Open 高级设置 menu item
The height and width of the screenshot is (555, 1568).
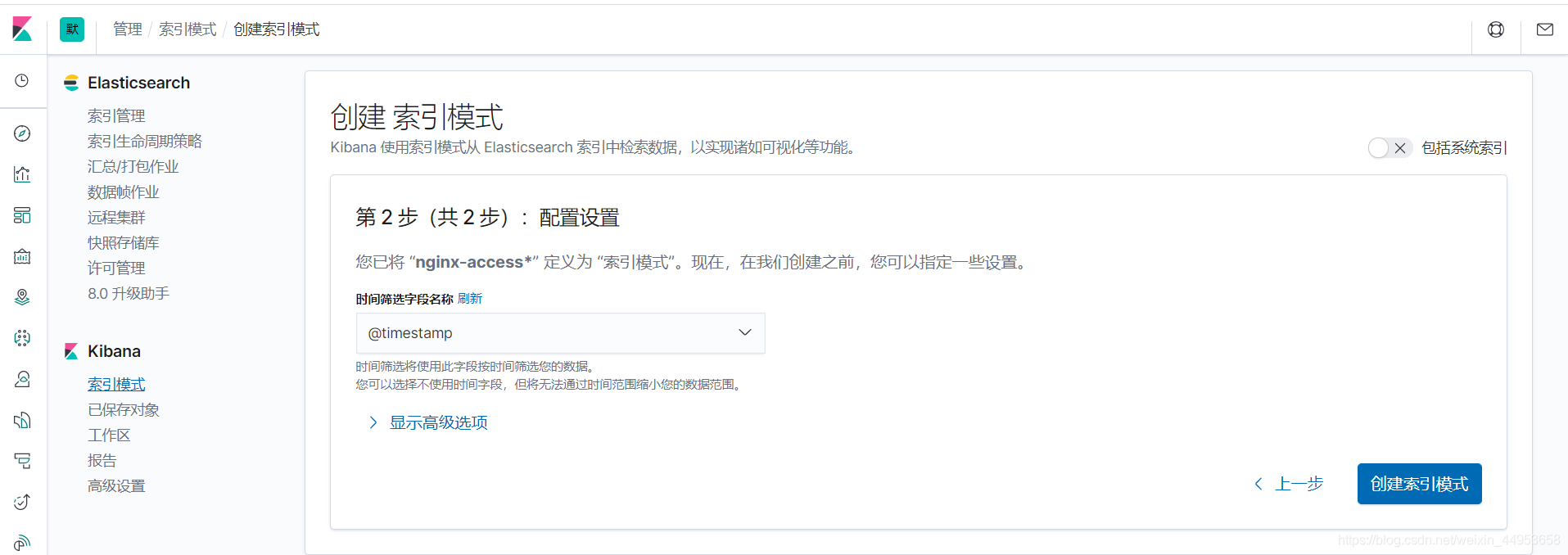click(116, 486)
